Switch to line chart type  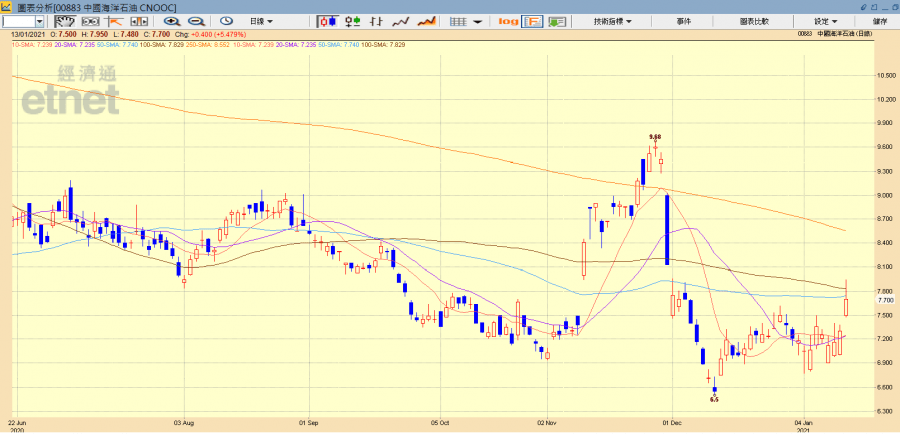402,21
